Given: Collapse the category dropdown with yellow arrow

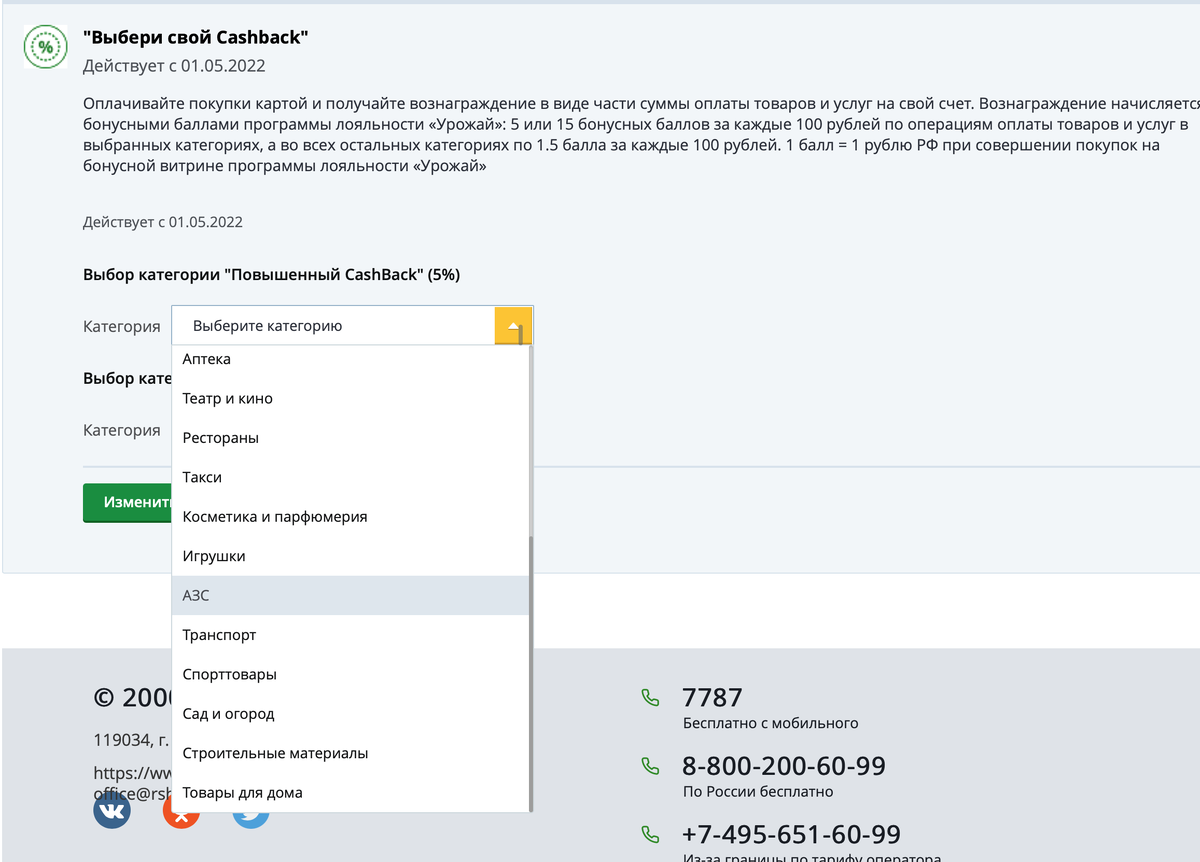Looking at the screenshot, I should coord(513,326).
